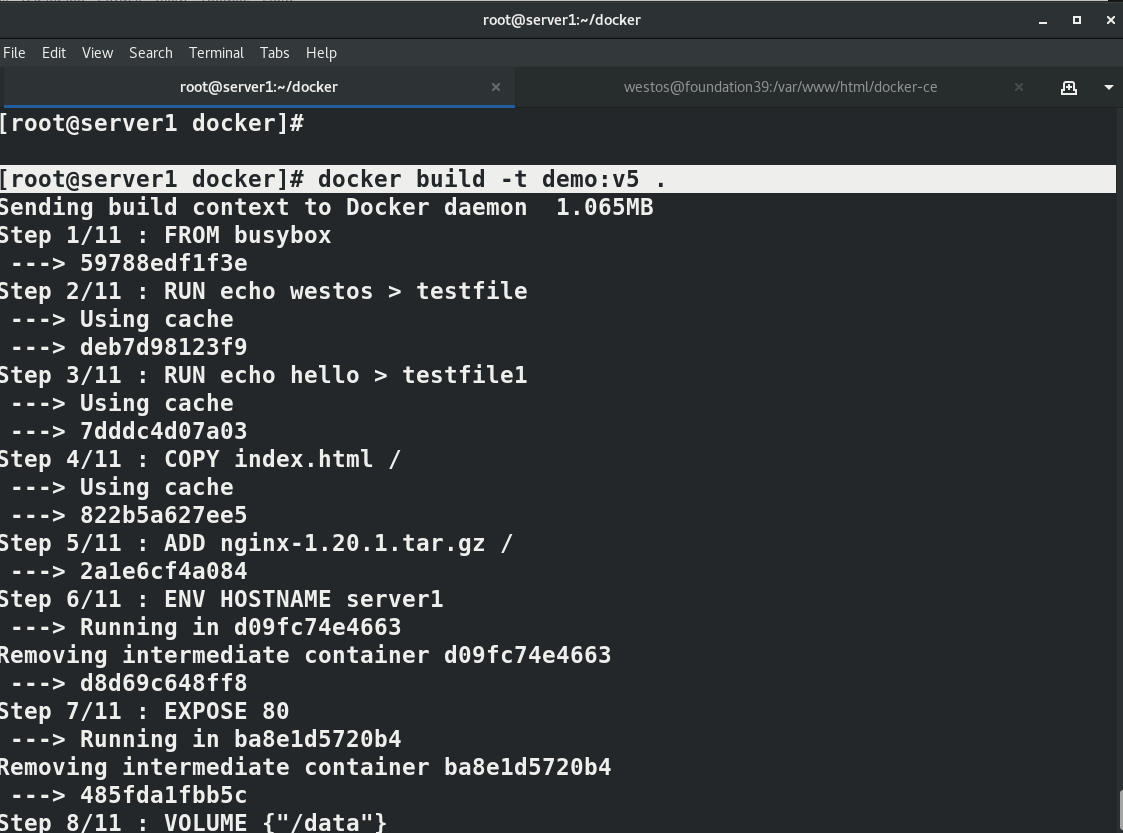This screenshot has width=1123, height=833.
Task: Open the Search menu
Action: coord(150,53)
